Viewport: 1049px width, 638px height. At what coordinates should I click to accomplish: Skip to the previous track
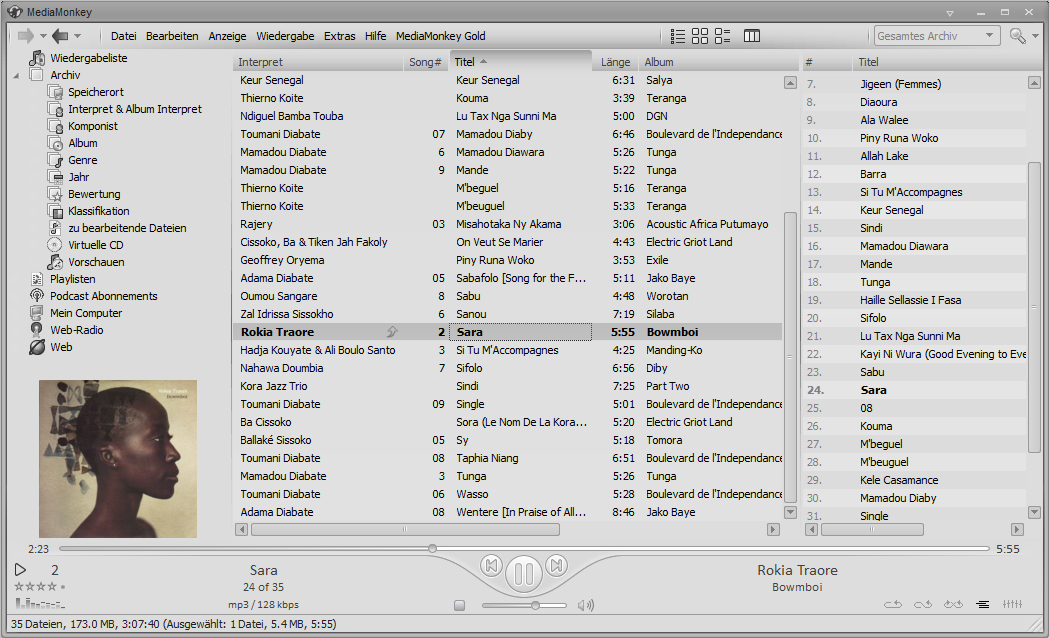tap(491, 566)
